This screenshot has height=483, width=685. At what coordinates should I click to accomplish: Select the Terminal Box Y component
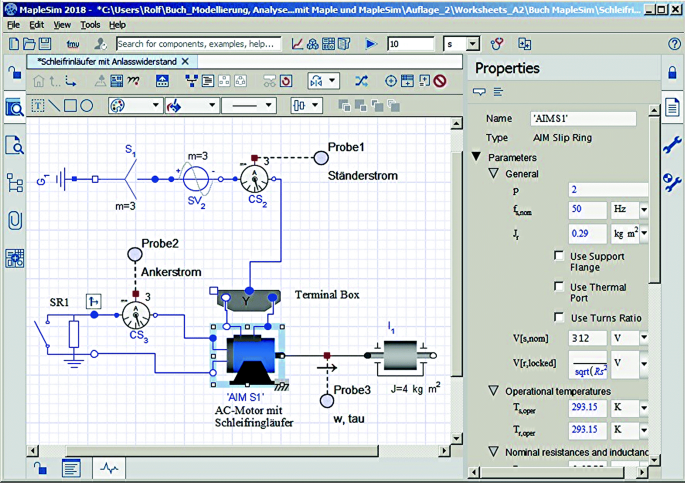[x=249, y=300]
